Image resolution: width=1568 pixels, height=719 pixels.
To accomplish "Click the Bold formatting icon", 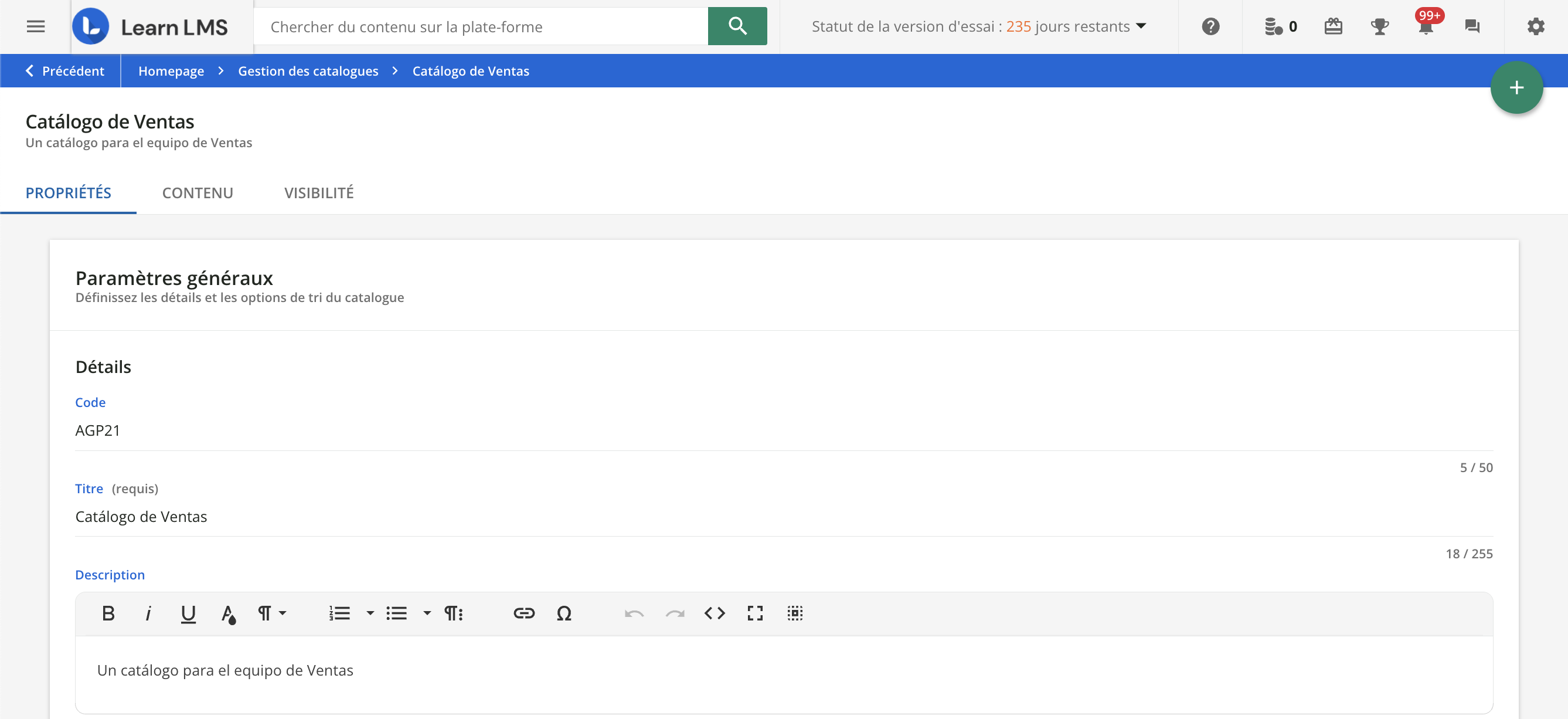I will tap(108, 613).
